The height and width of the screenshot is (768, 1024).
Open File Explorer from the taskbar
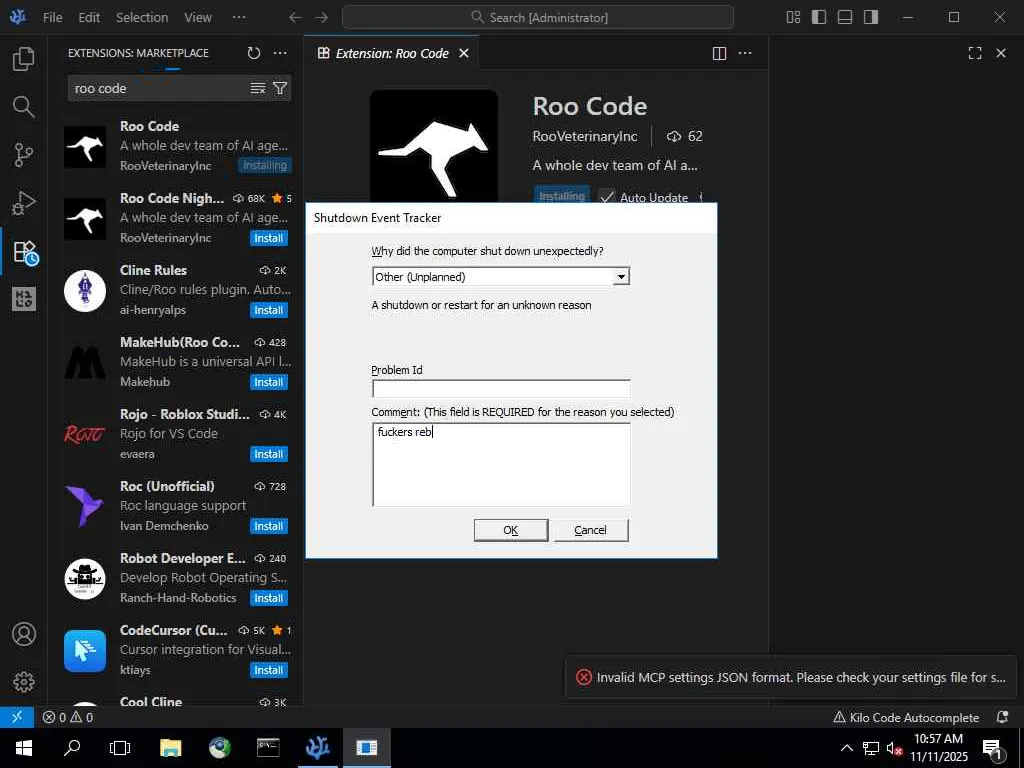click(170, 748)
